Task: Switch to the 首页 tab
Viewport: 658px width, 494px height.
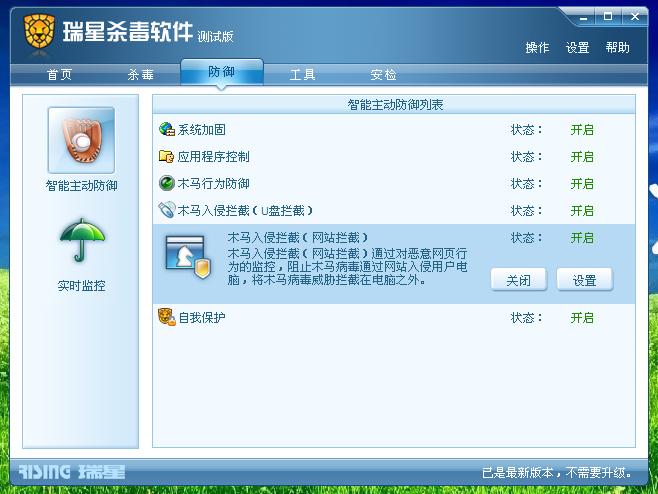Action: click(59, 75)
